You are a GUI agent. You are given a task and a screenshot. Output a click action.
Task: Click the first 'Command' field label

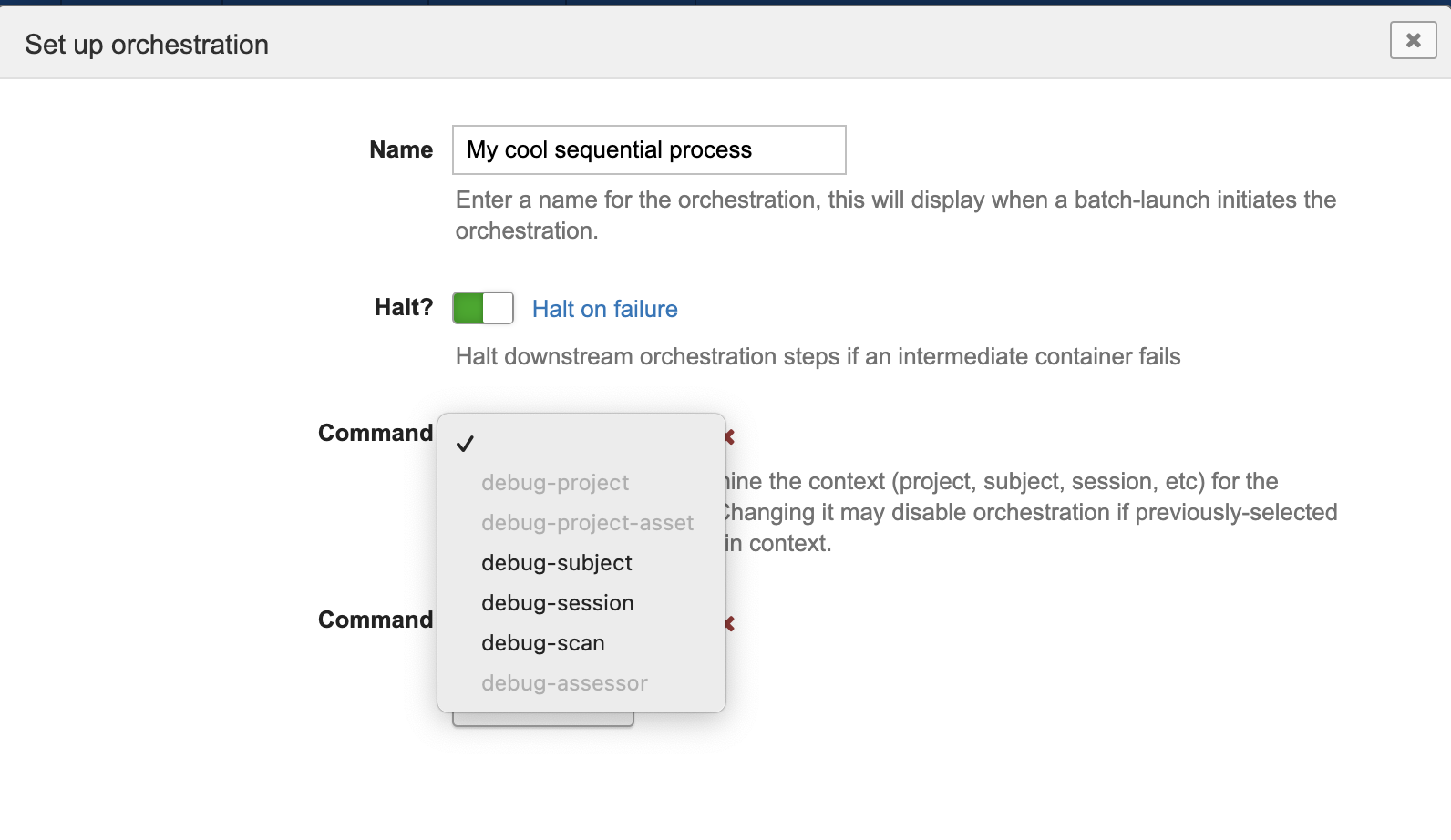click(x=375, y=433)
